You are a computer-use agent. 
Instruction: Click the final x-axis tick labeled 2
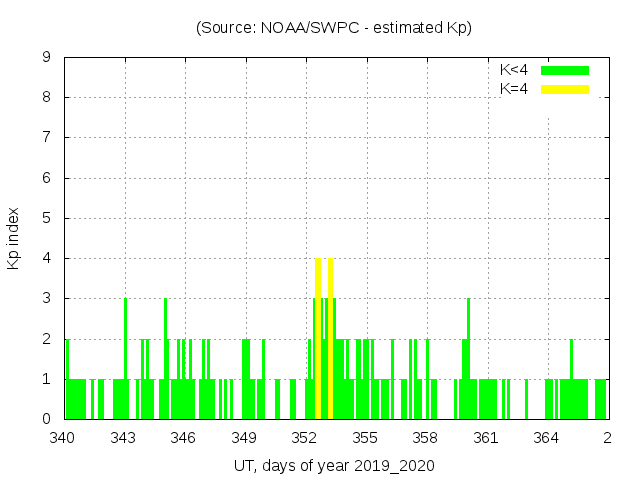tap(607, 437)
